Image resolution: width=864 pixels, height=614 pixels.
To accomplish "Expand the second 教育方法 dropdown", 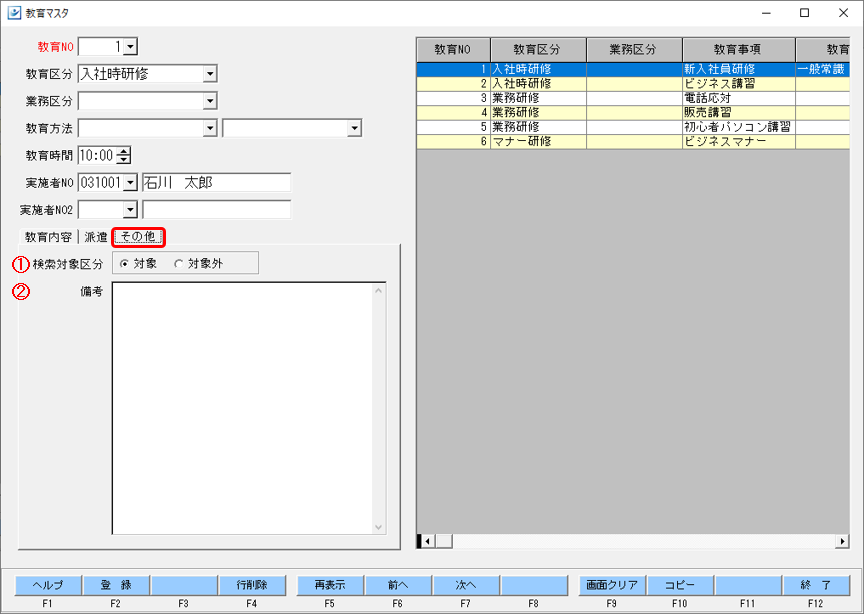I will point(354,128).
